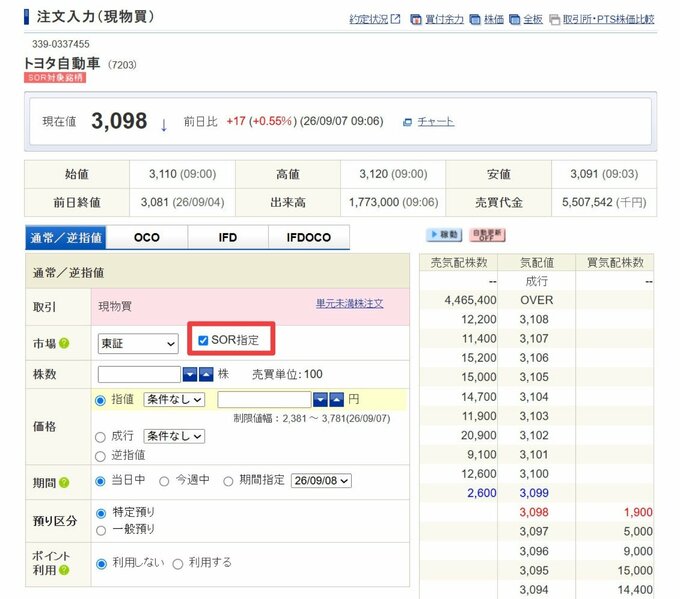Open the 約定状況 link

click(369, 19)
